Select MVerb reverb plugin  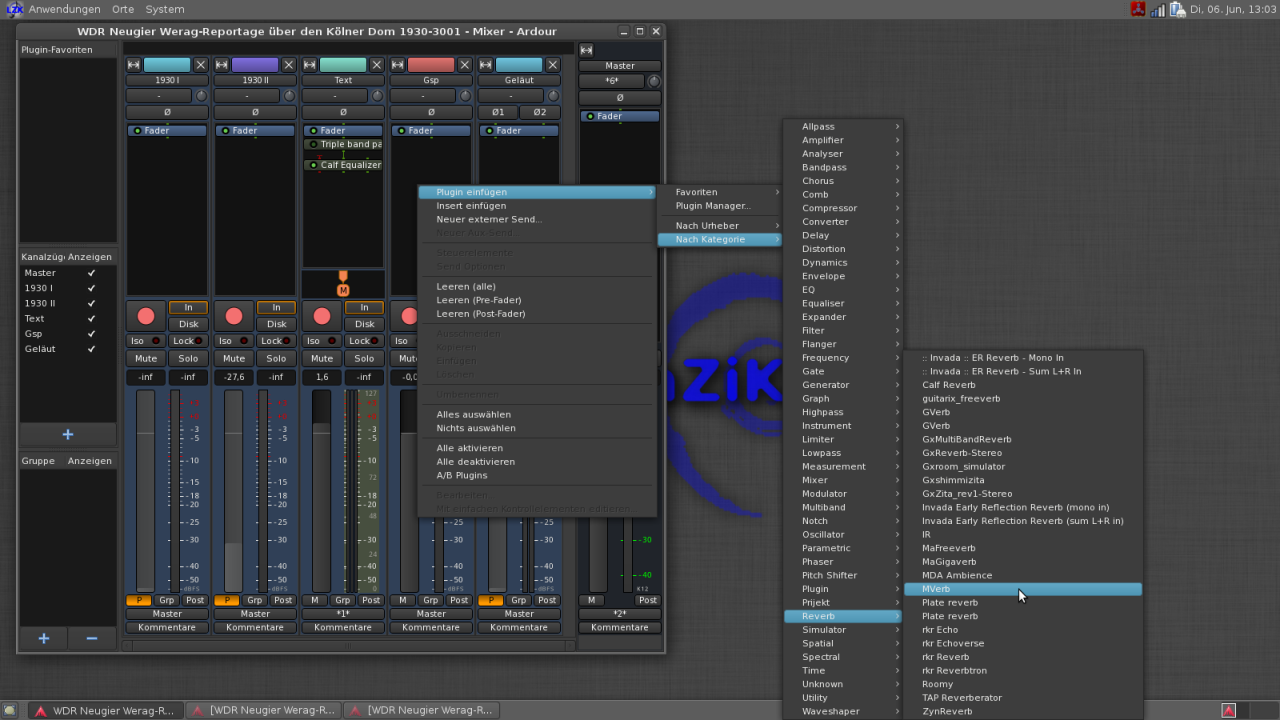pos(1023,589)
